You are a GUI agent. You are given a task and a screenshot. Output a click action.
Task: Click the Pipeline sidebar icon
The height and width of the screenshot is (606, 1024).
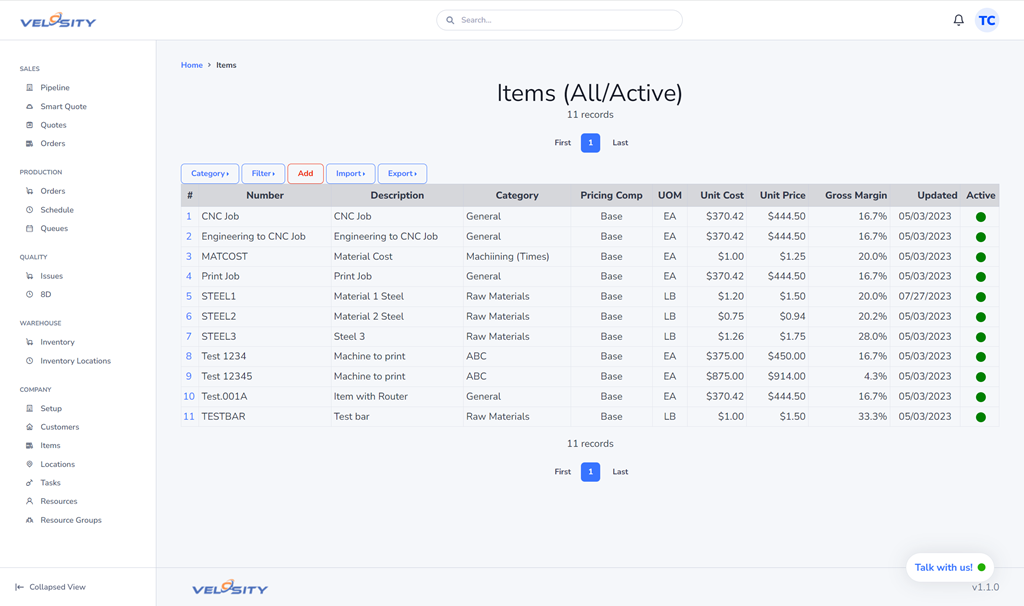coord(29,88)
